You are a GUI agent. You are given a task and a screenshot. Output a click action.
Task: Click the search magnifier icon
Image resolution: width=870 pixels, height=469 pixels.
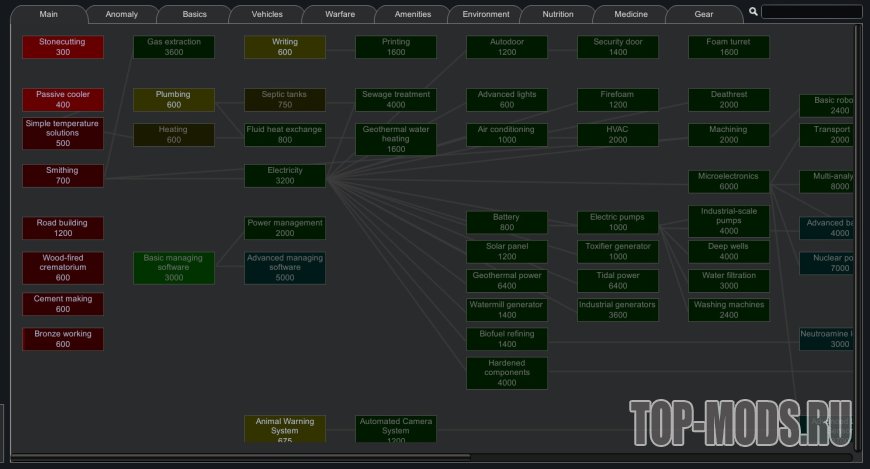(x=753, y=12)
